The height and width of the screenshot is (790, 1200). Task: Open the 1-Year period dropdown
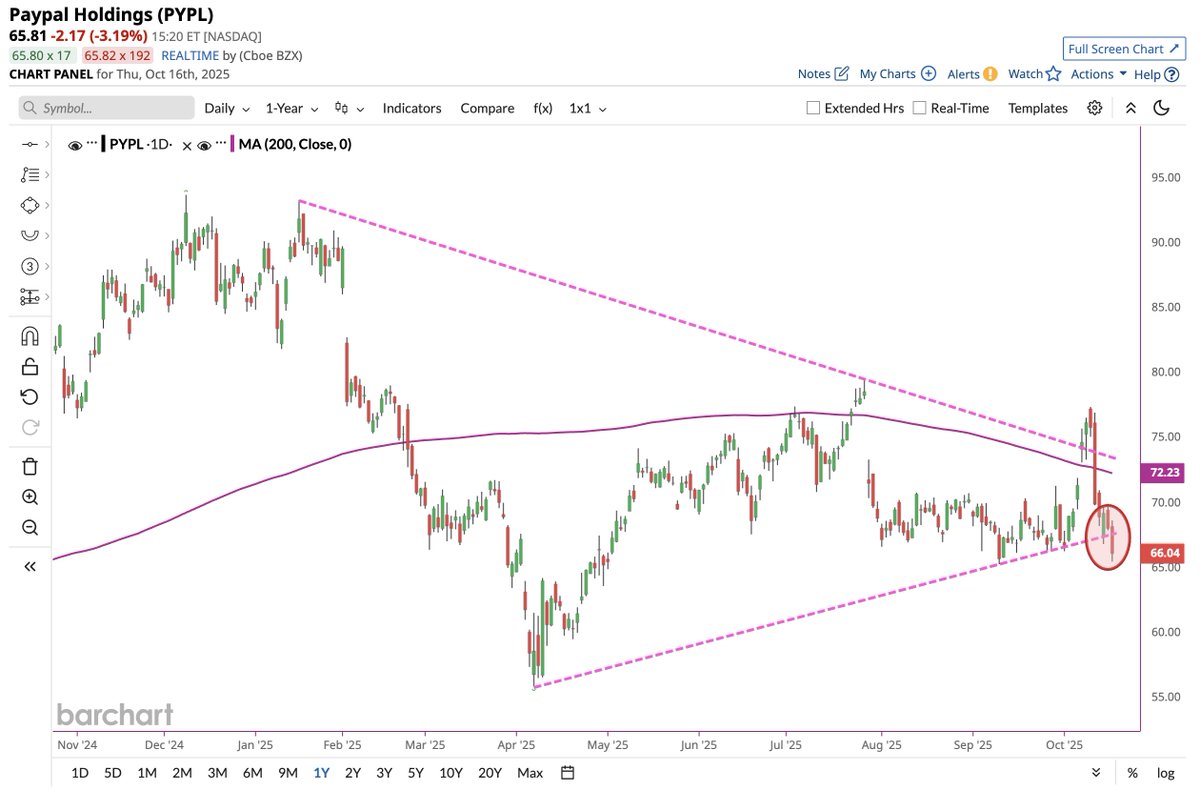click(291, 108)
